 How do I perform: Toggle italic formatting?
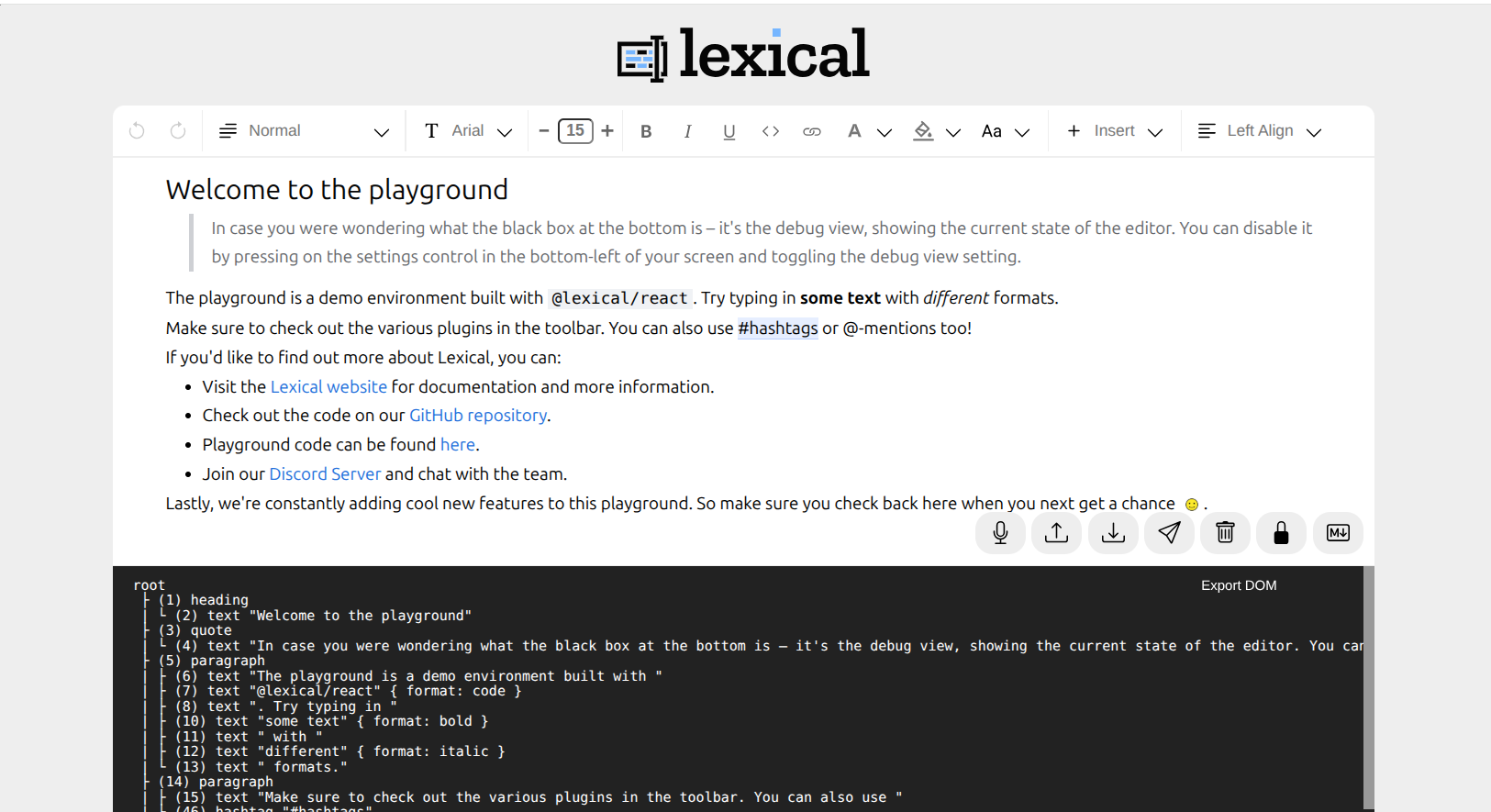(687, 131)
